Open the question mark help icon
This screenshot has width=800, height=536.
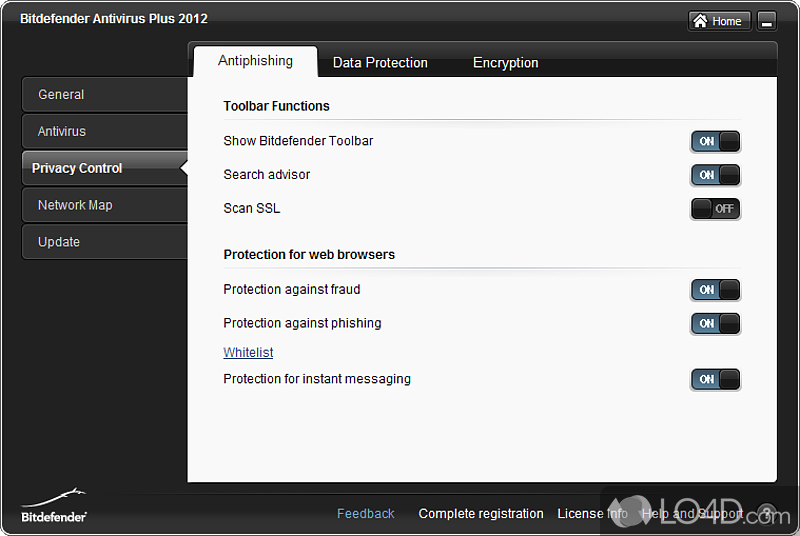pyautogui.click(x=767, y=514)
